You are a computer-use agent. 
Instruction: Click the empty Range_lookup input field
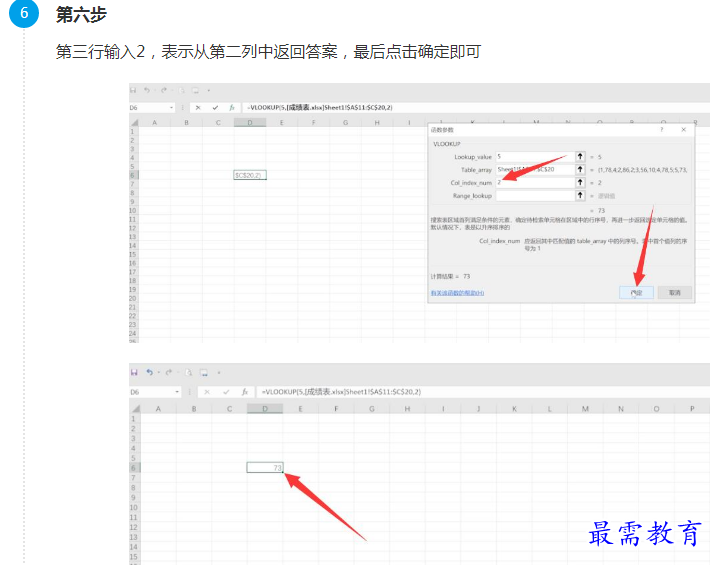click(x=535, y=196)
